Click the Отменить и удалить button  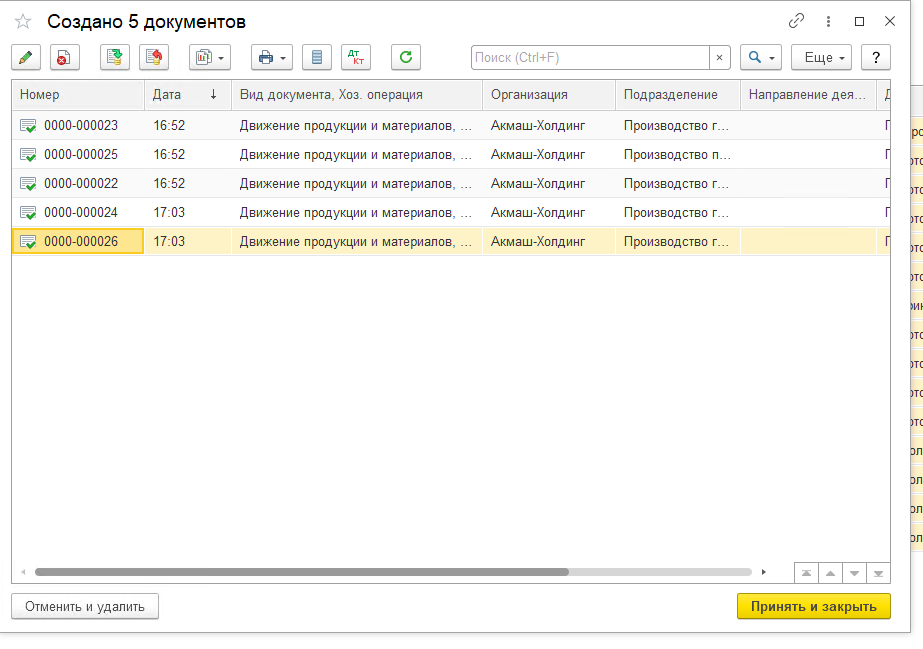click(x=85, y=607)
